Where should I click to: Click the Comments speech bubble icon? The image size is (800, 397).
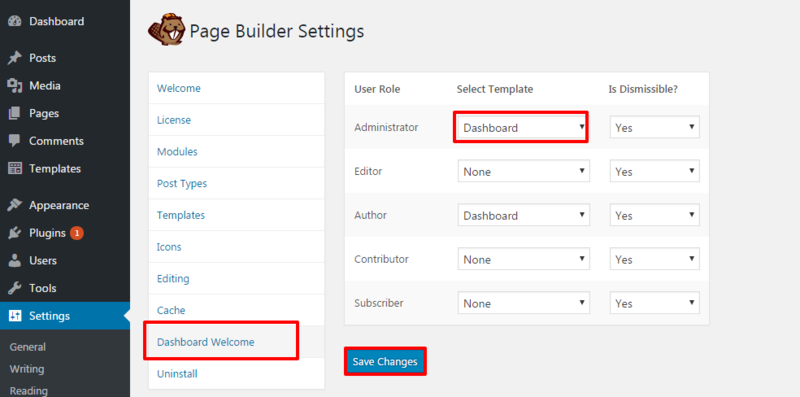(x=15, y=141)
